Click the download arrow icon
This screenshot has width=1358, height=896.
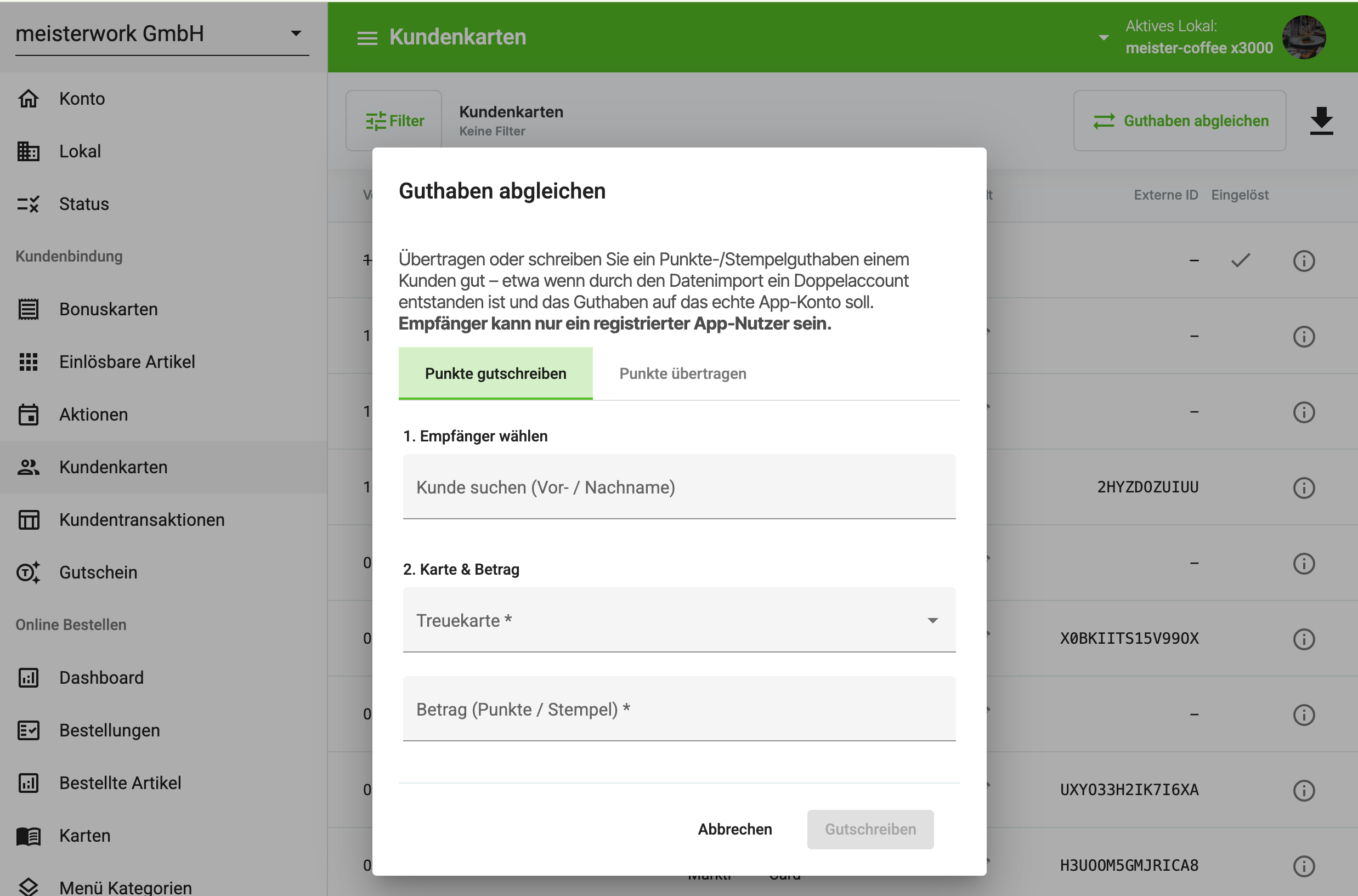tap(1321, 121)
